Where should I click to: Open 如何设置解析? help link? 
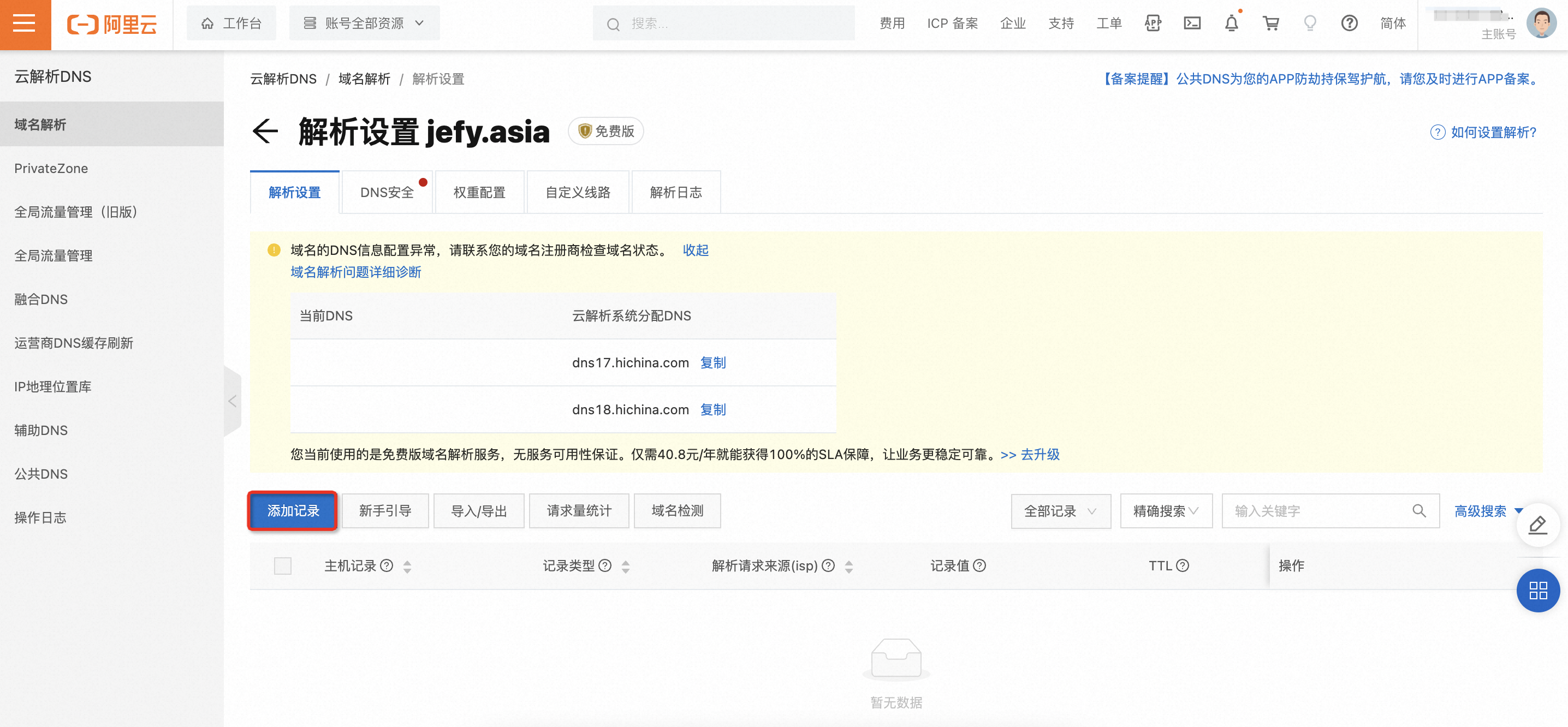[x=1483, y=132]
